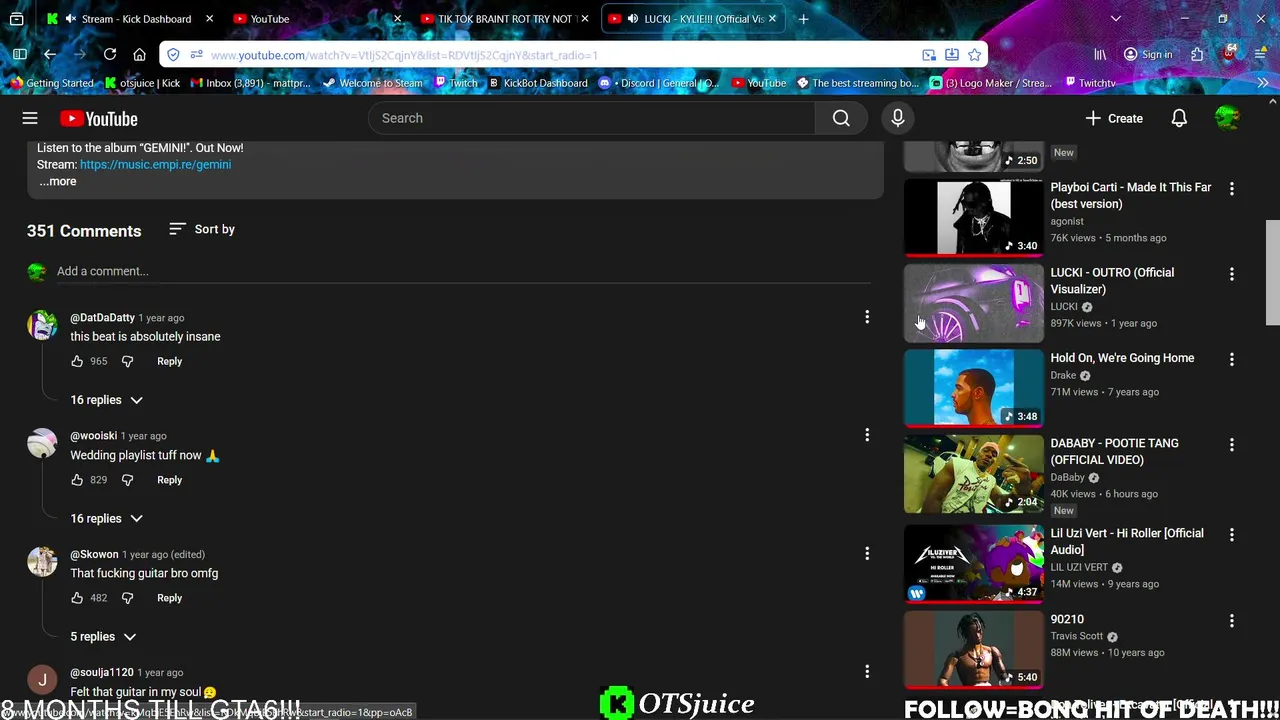This screenshot has height=720, width=1280.
Task: Go to the browser home page
Action: point(140,55)
